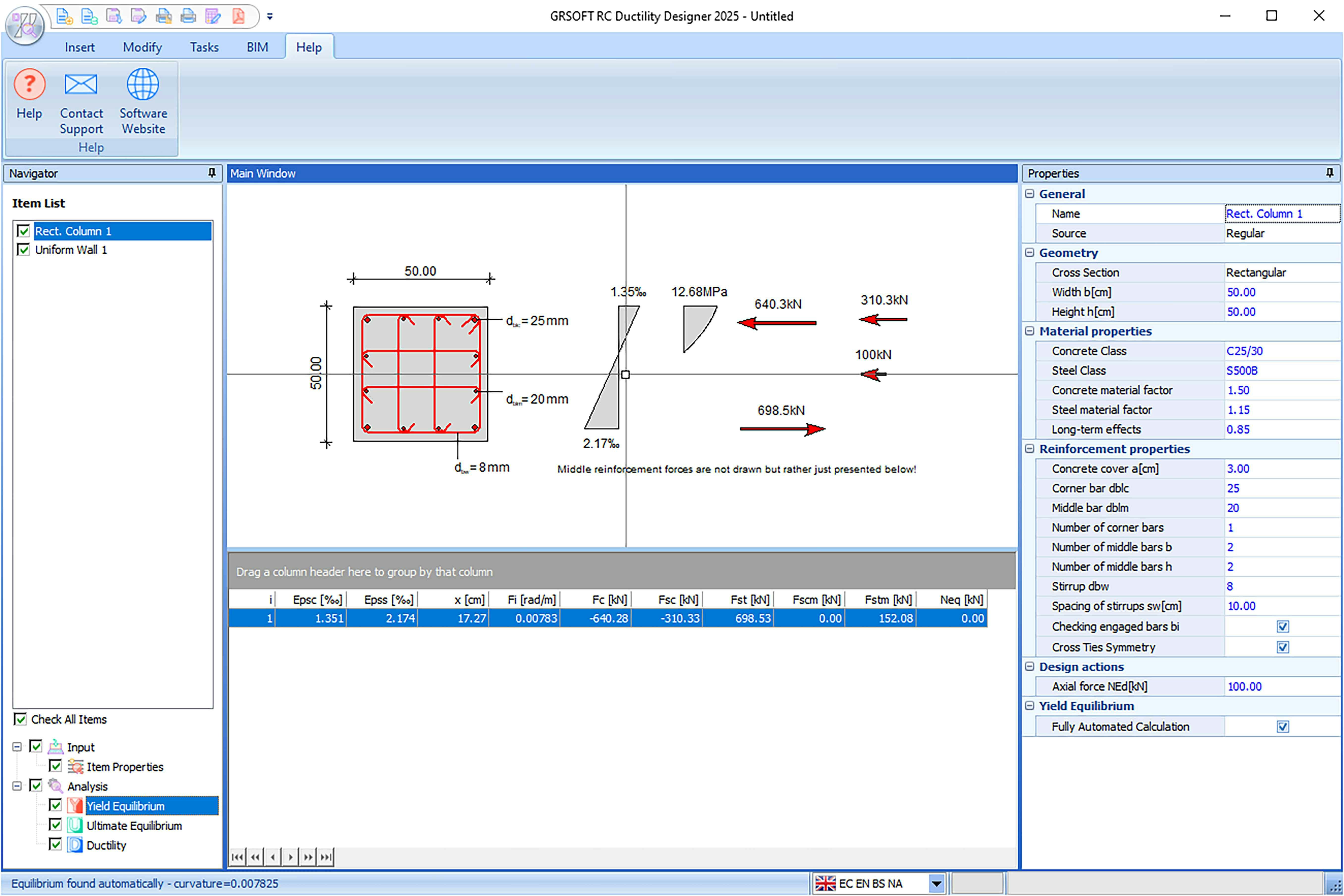The height and width of the screenshot is (896, 1344).
Task: Switch to the BIM ribbon tab
Action: (257, 47)
